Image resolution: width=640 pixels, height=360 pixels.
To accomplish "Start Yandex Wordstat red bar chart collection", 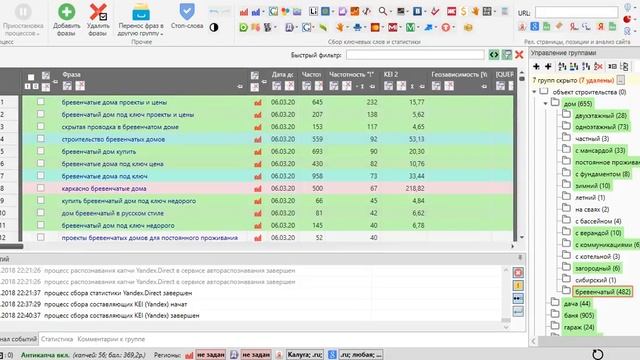I will click(244, 11).
